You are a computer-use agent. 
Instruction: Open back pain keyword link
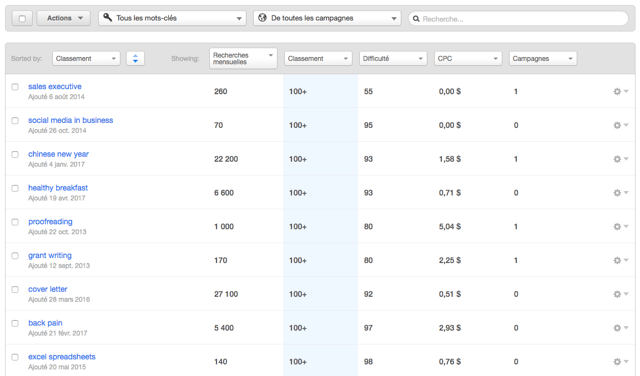(45, 323)
